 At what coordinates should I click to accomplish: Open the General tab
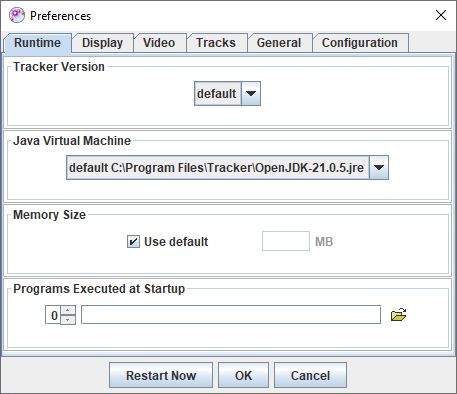pyautogui.click(x=279, y=43)
